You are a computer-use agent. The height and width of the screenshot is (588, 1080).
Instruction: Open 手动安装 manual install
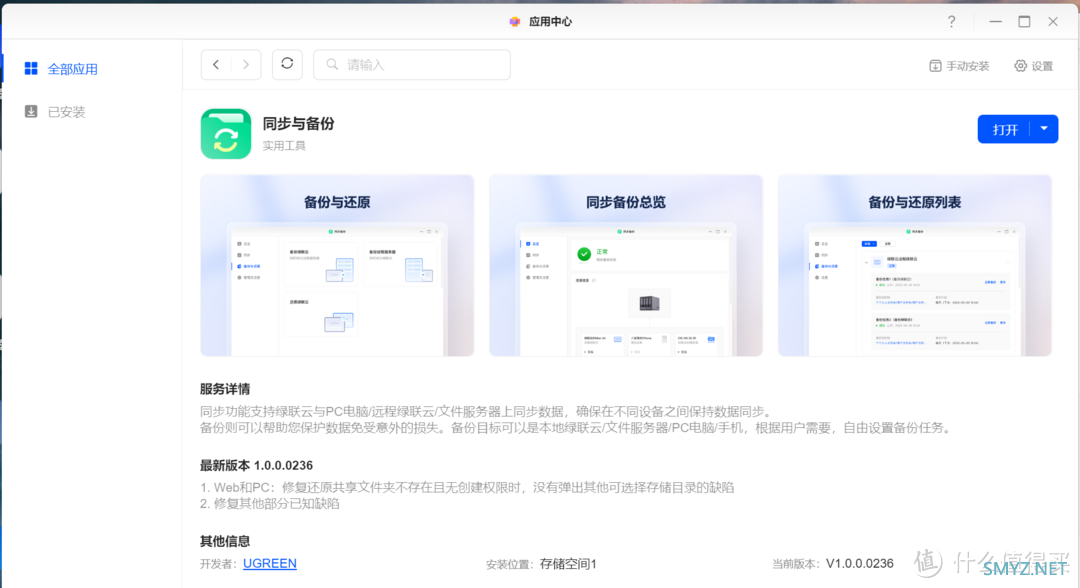point(959,66)
